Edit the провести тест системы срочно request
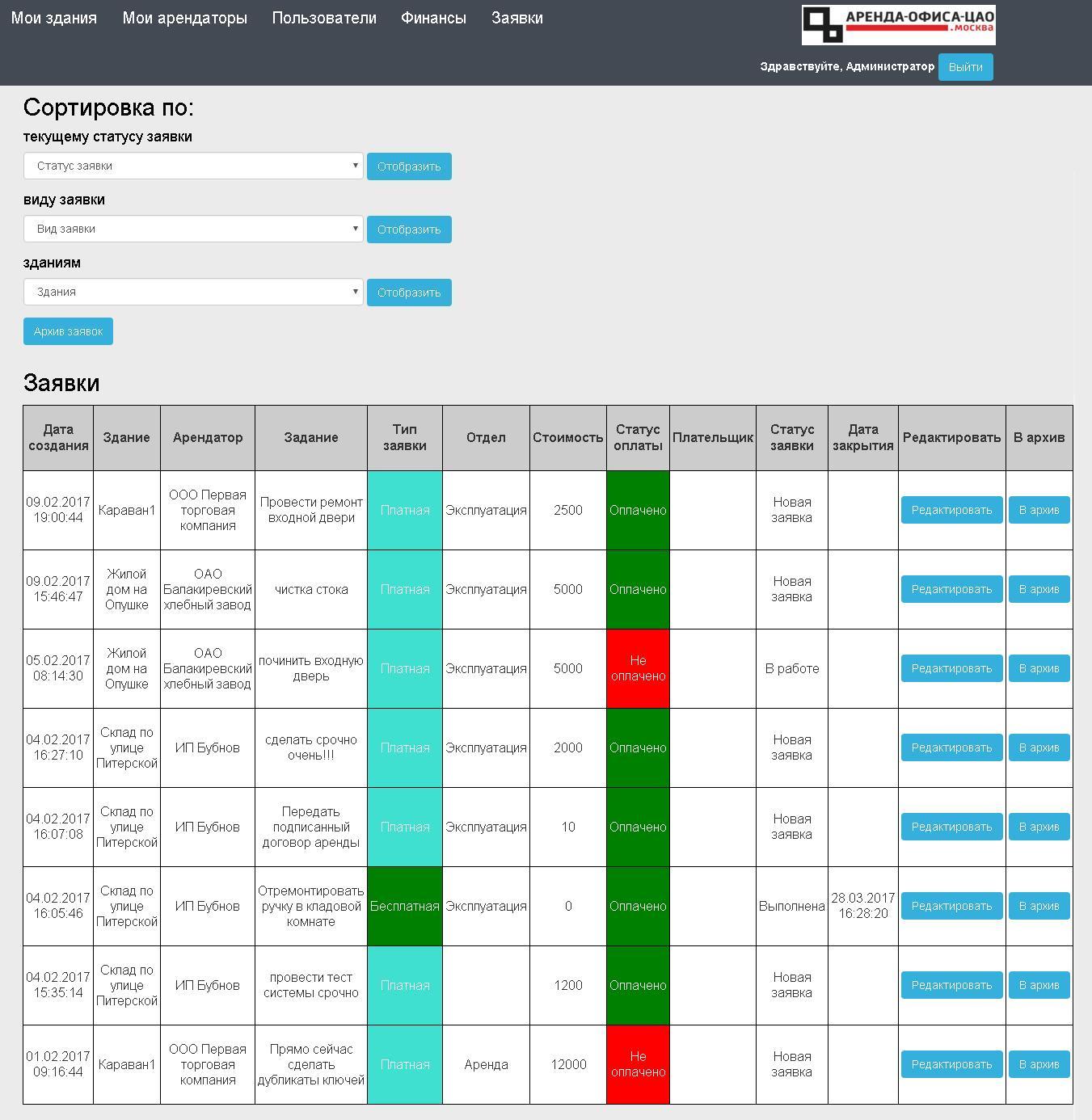 tap(951, 985)
